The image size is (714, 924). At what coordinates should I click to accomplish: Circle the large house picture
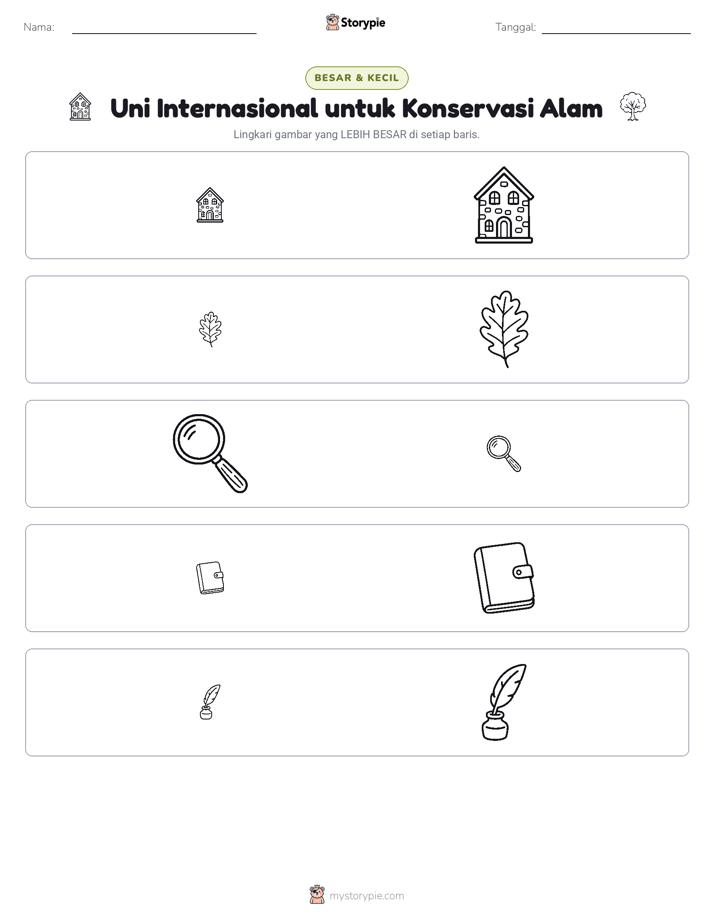[x=504, y=205]
